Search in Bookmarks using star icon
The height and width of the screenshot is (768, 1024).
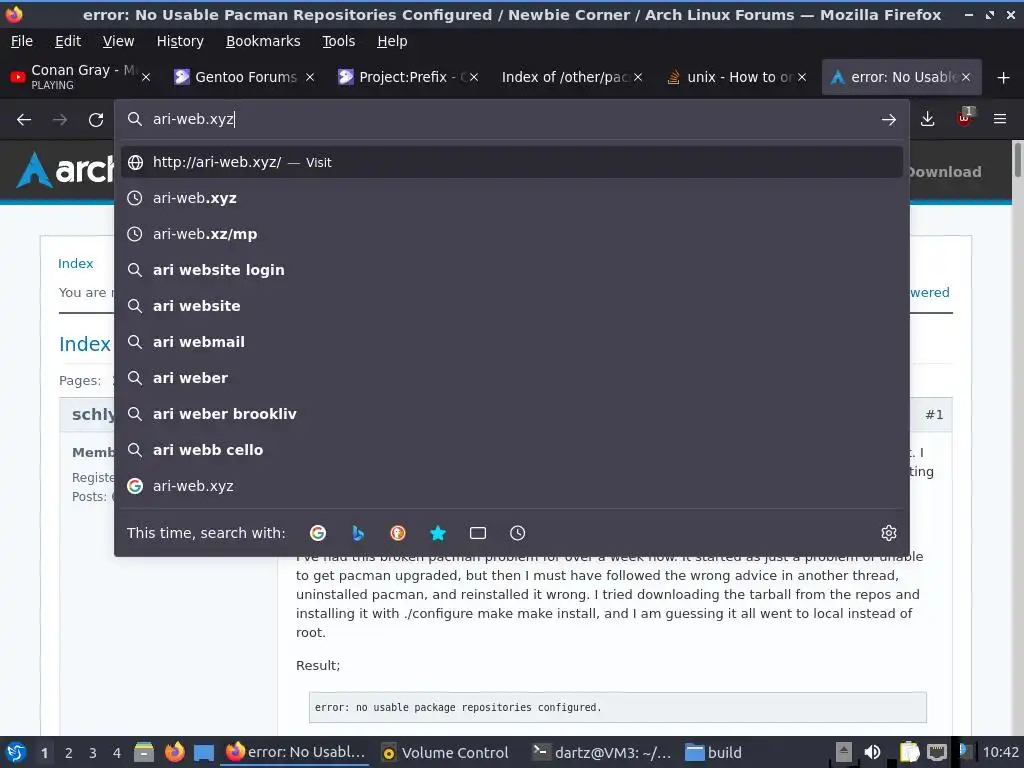(438, 533)
